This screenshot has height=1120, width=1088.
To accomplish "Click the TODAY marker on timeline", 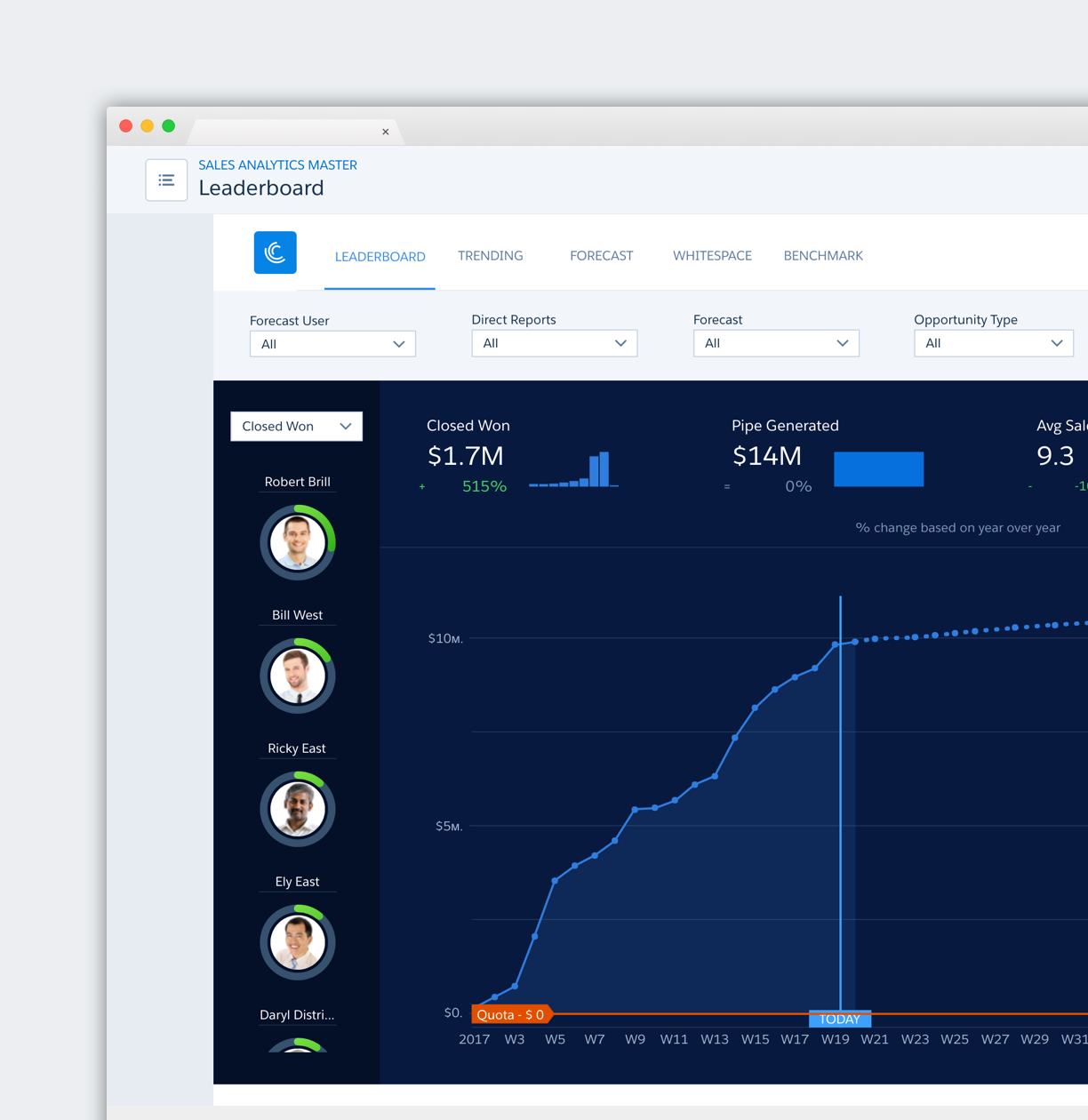I will [840, 1019].
